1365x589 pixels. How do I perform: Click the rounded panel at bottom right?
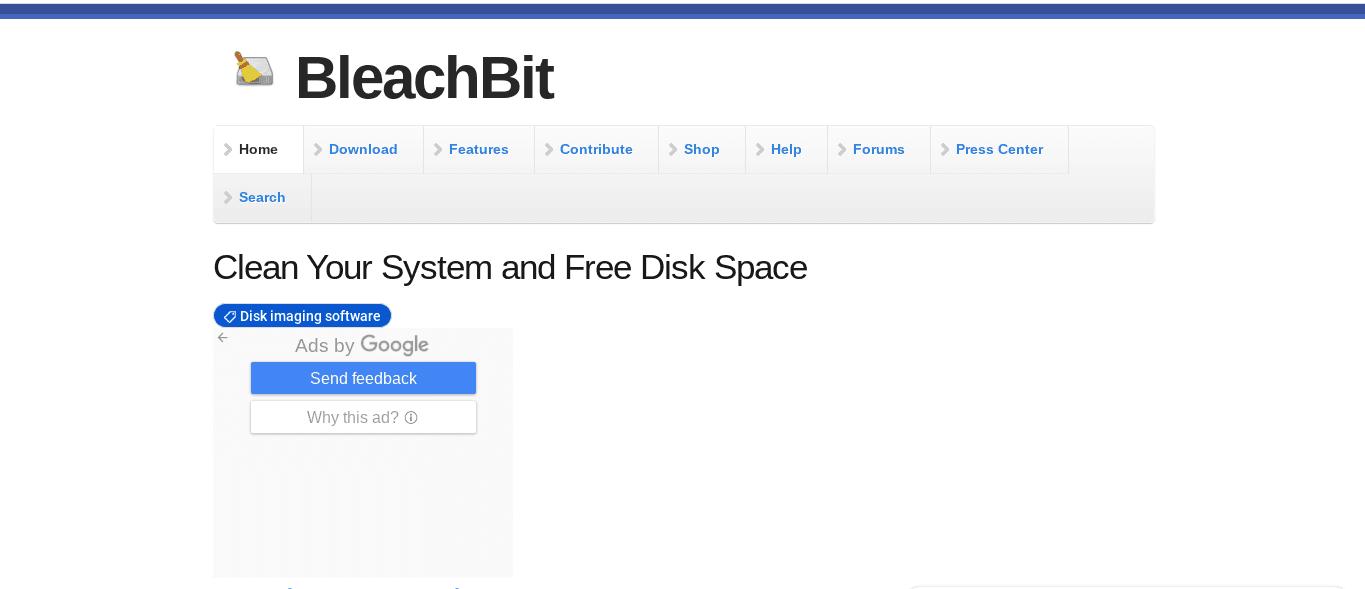tap(1128, 588)
